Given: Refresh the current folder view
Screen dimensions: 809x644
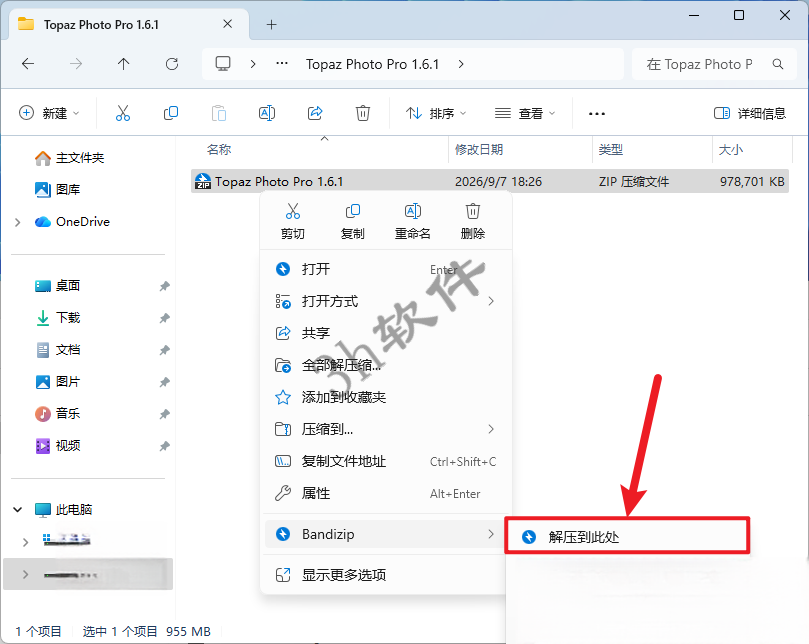Looking at the screenshot, I should pyautogui.click(x=172, y=64).
